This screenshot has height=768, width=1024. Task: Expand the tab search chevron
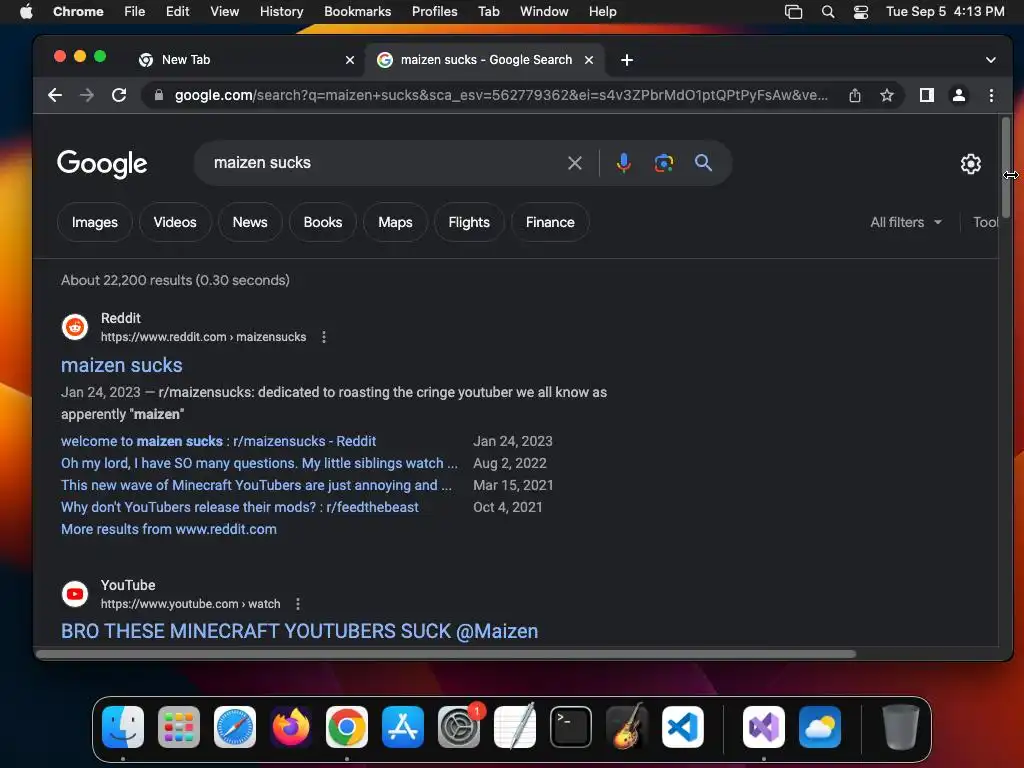[x=991, y=60]
